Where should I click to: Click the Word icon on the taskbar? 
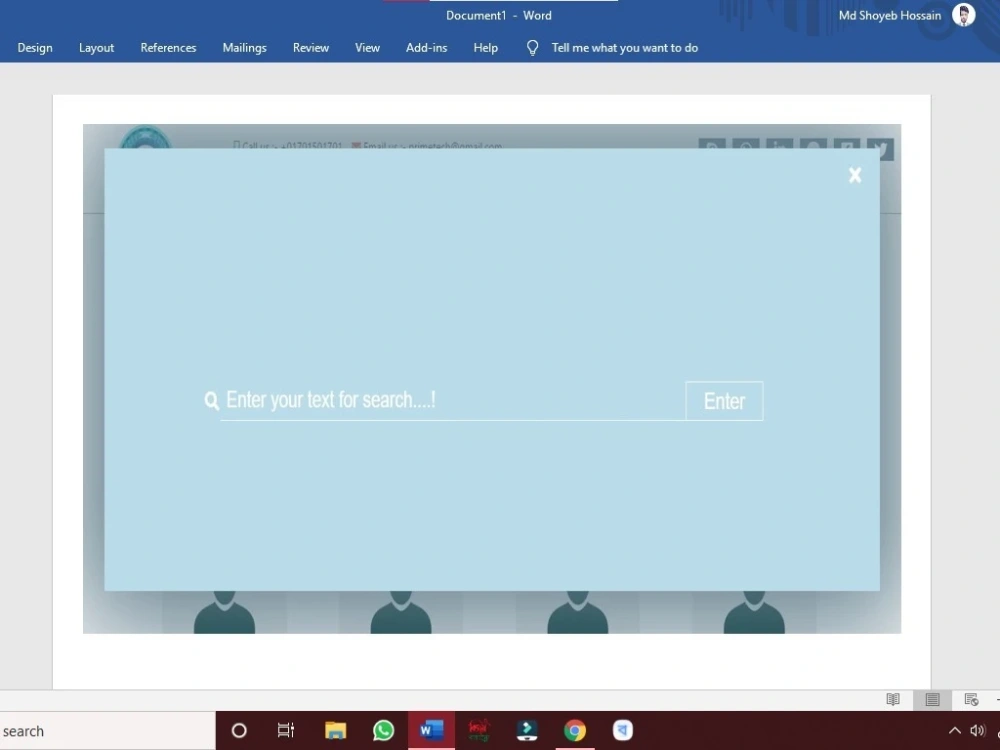pos(432,731)
